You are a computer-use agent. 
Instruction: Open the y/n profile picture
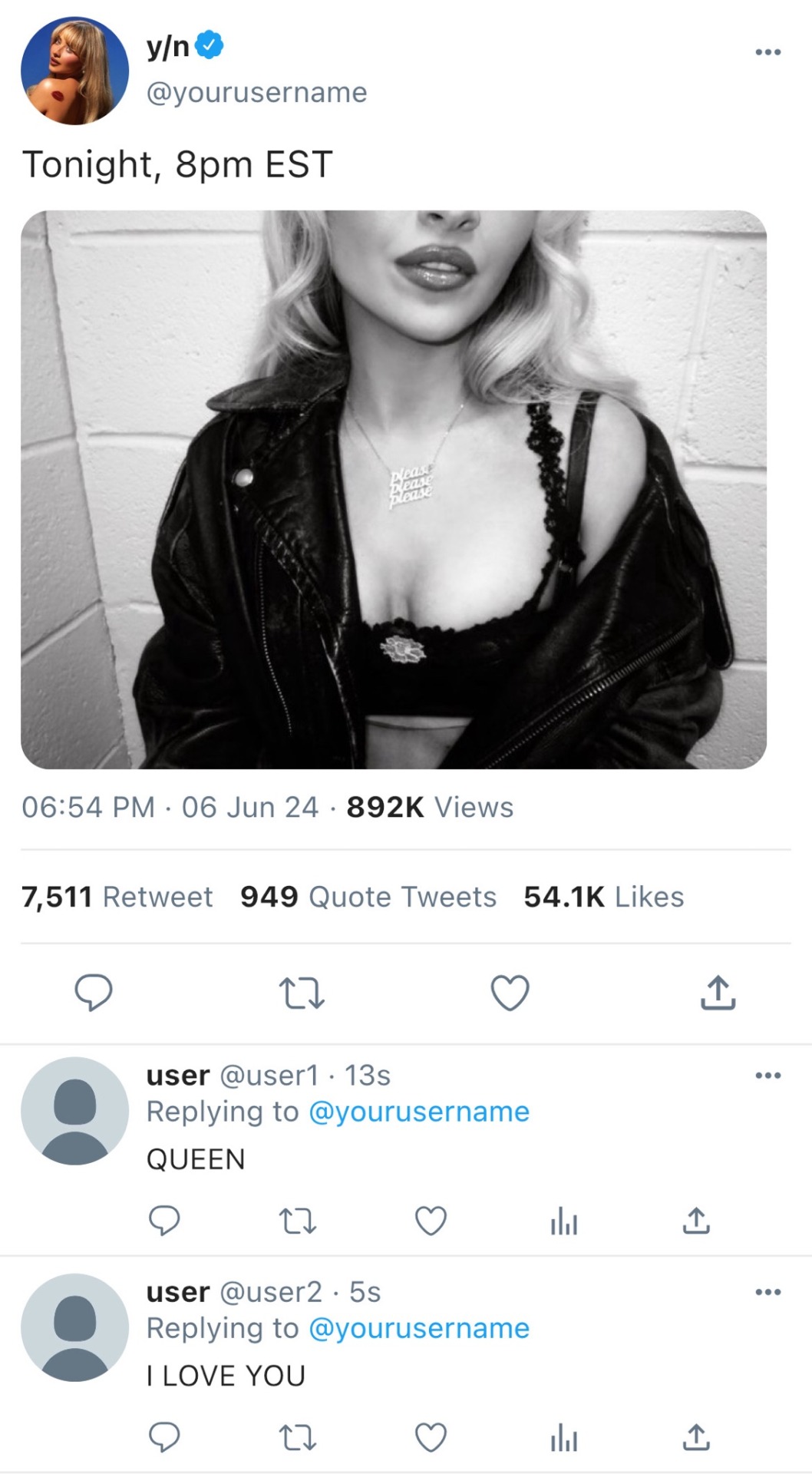(x=74, y=71)
